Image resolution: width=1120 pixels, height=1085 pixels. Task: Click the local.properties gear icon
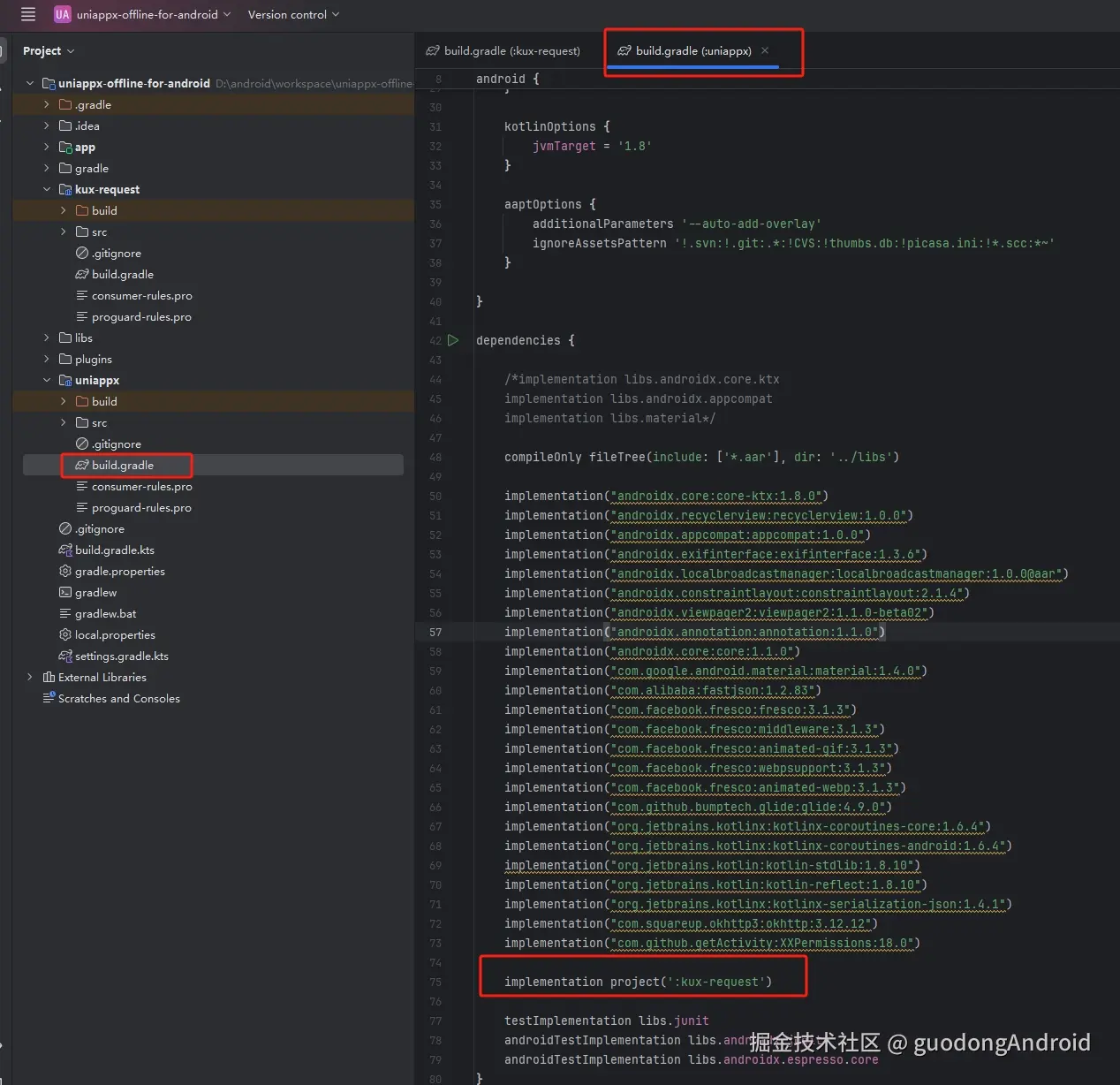click(65, 634)
